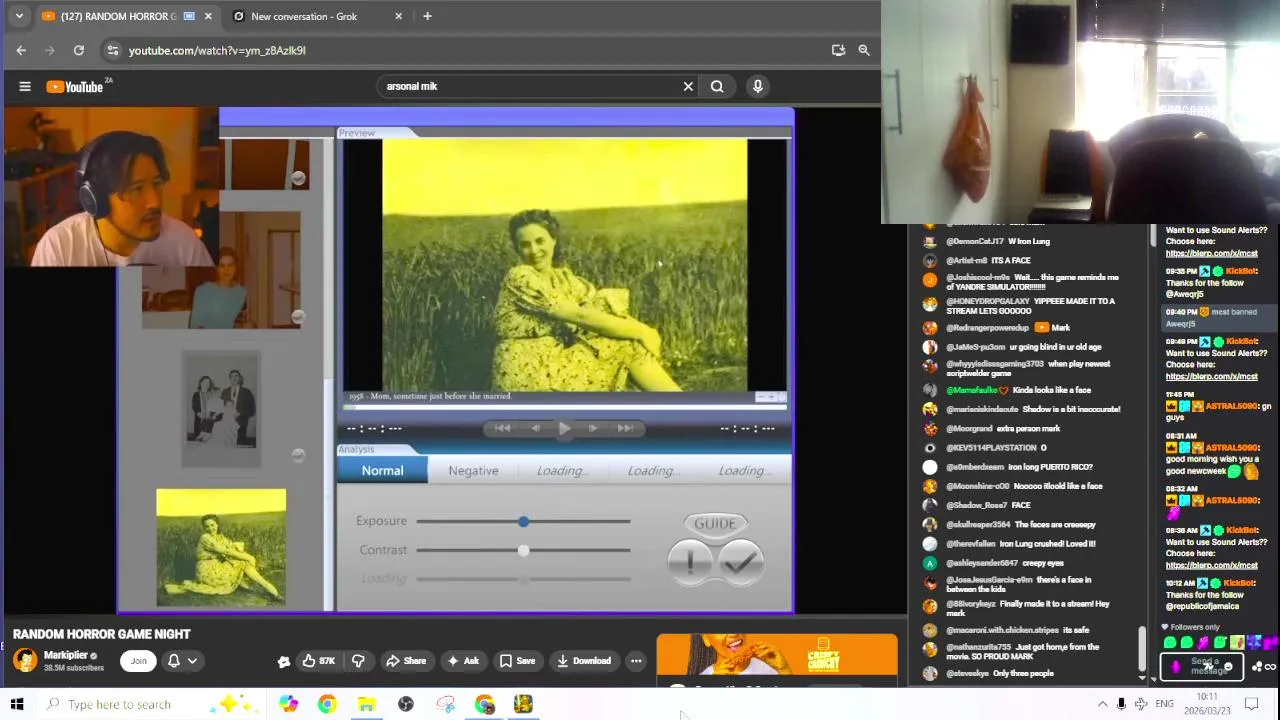Click the Send a message chat box
This screenshot has width=1280, height=720.
[1201, 666]
